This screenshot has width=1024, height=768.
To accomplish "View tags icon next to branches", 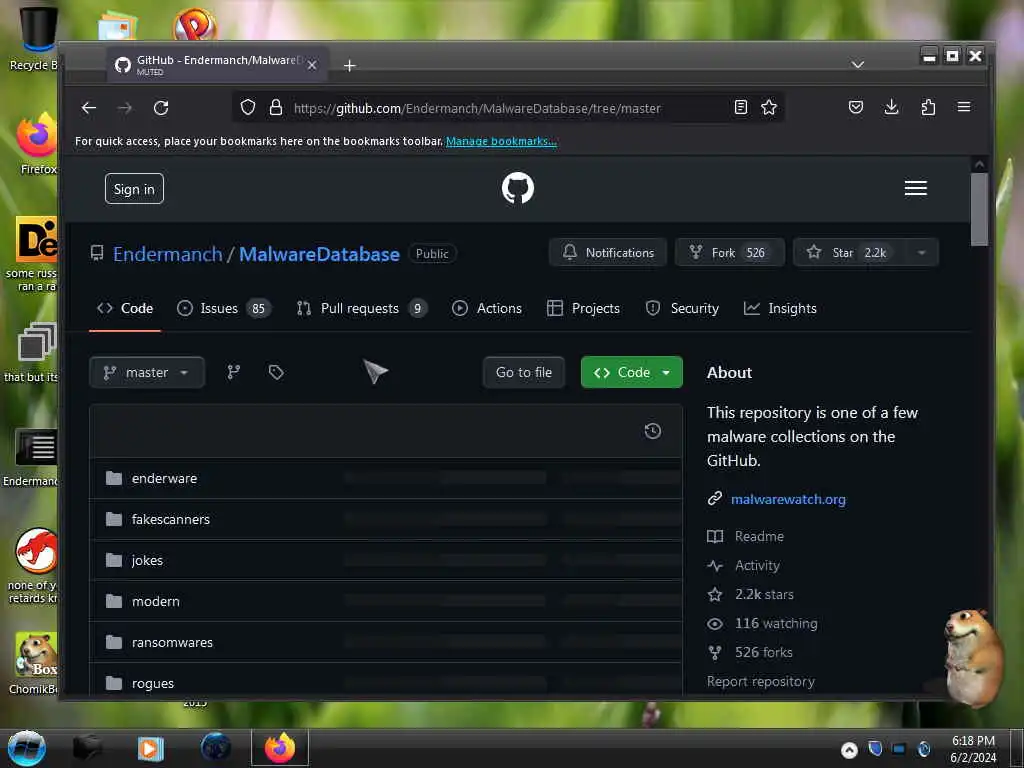I will tap(276, 372).
